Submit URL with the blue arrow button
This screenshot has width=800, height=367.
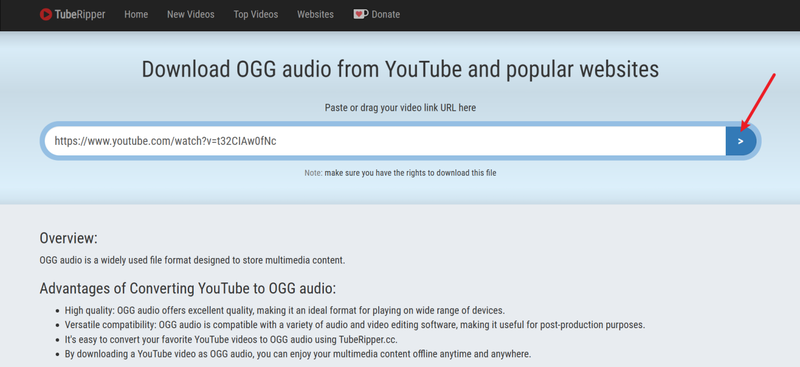pos(741,141)
